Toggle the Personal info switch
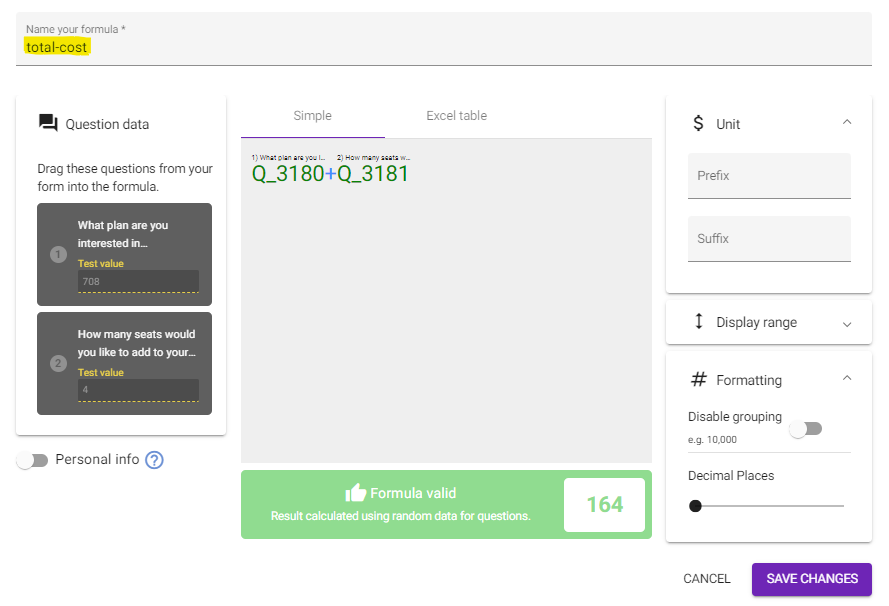 32,460
